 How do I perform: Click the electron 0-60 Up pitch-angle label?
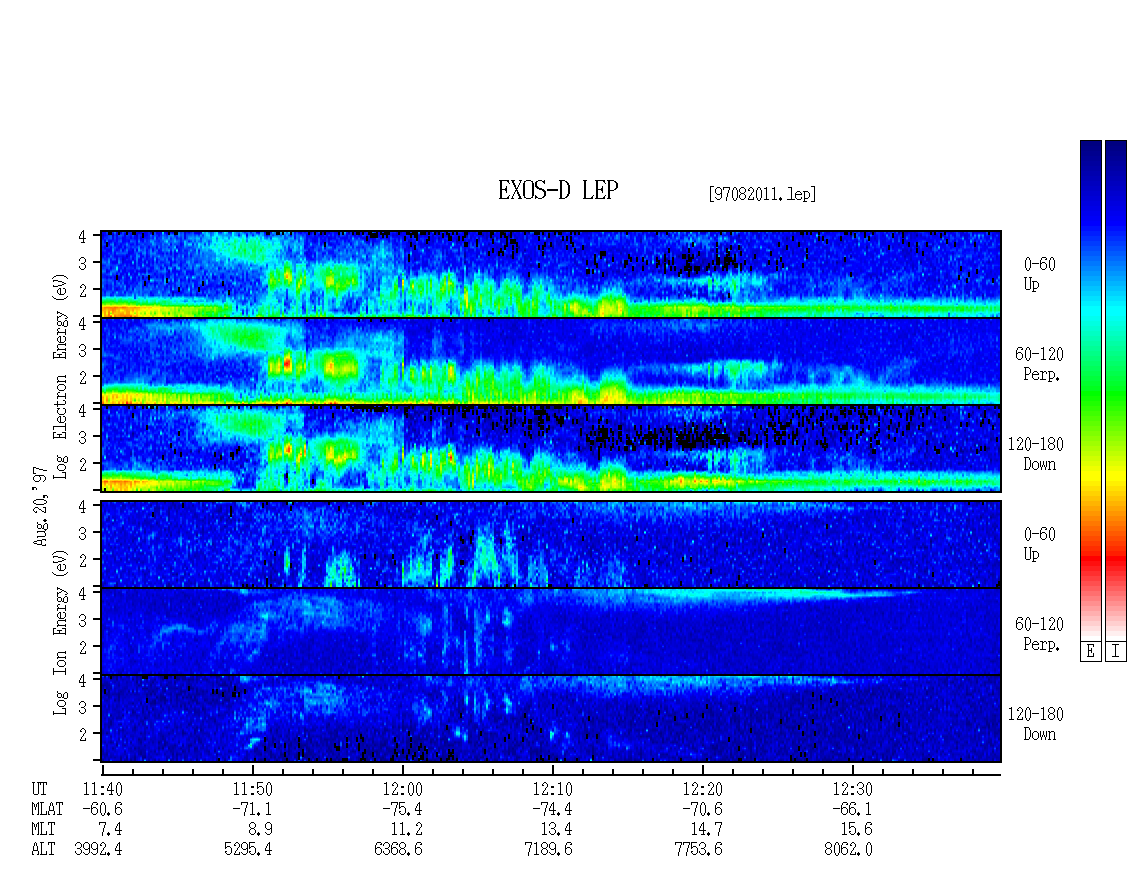[x=1039, y=274]
